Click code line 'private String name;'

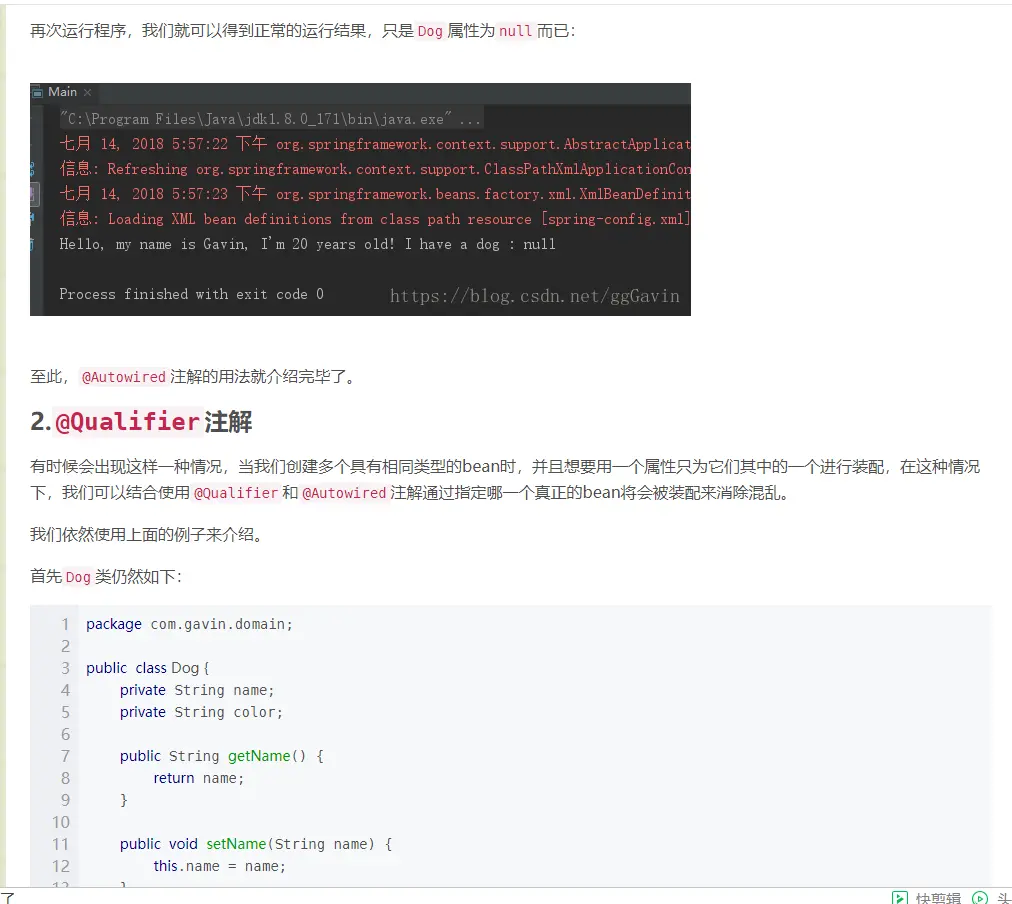pyautogui.click(x=197, y=690)
